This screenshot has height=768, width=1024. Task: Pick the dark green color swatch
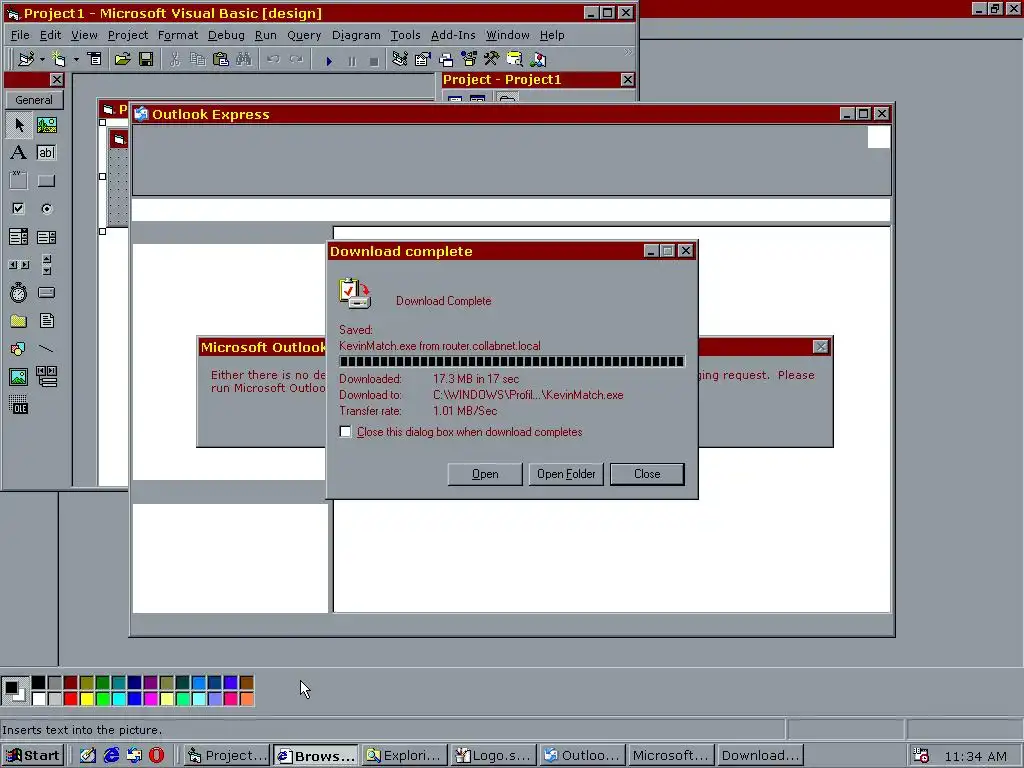coord(103,683)
